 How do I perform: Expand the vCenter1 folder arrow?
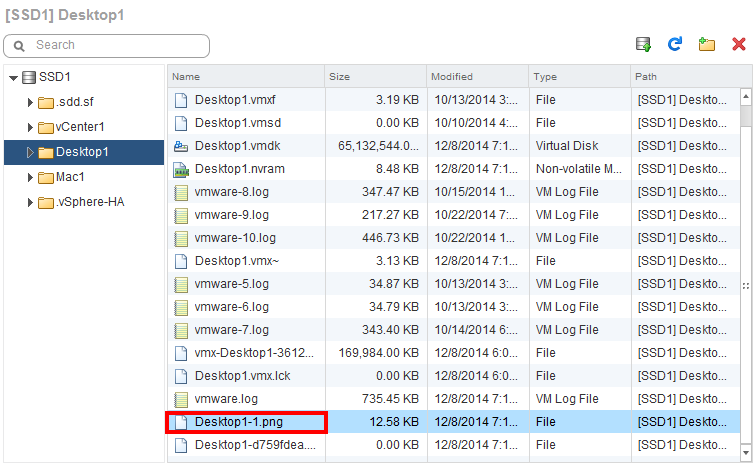coord(30,127)
